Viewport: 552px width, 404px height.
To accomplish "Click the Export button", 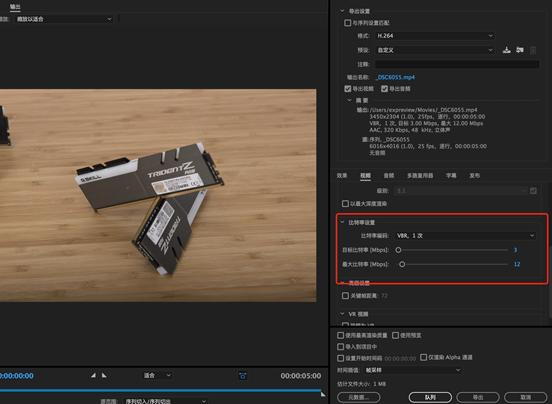I will click(x=478, y=397).
